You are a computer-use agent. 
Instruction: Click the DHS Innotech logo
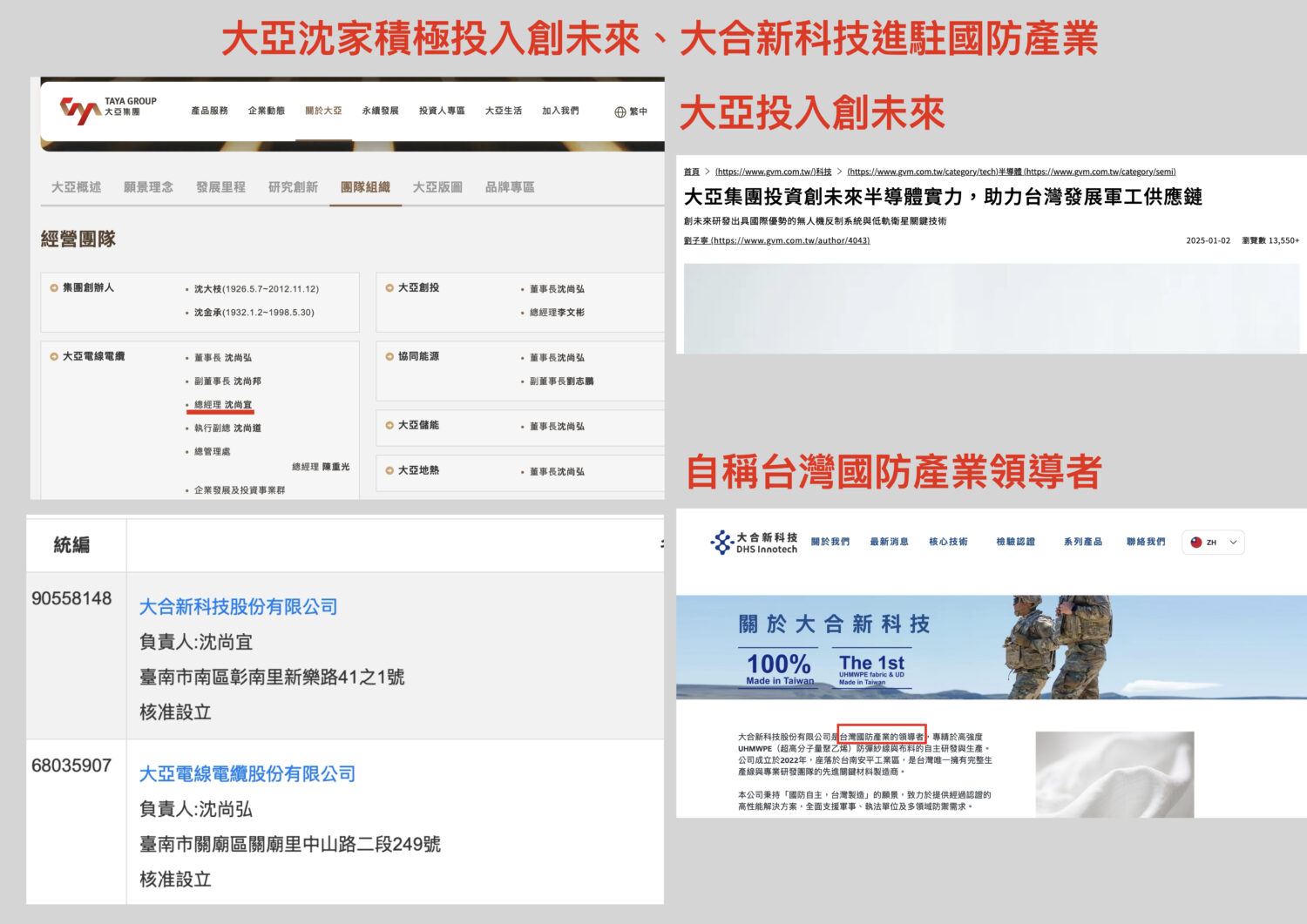[754, 543]
